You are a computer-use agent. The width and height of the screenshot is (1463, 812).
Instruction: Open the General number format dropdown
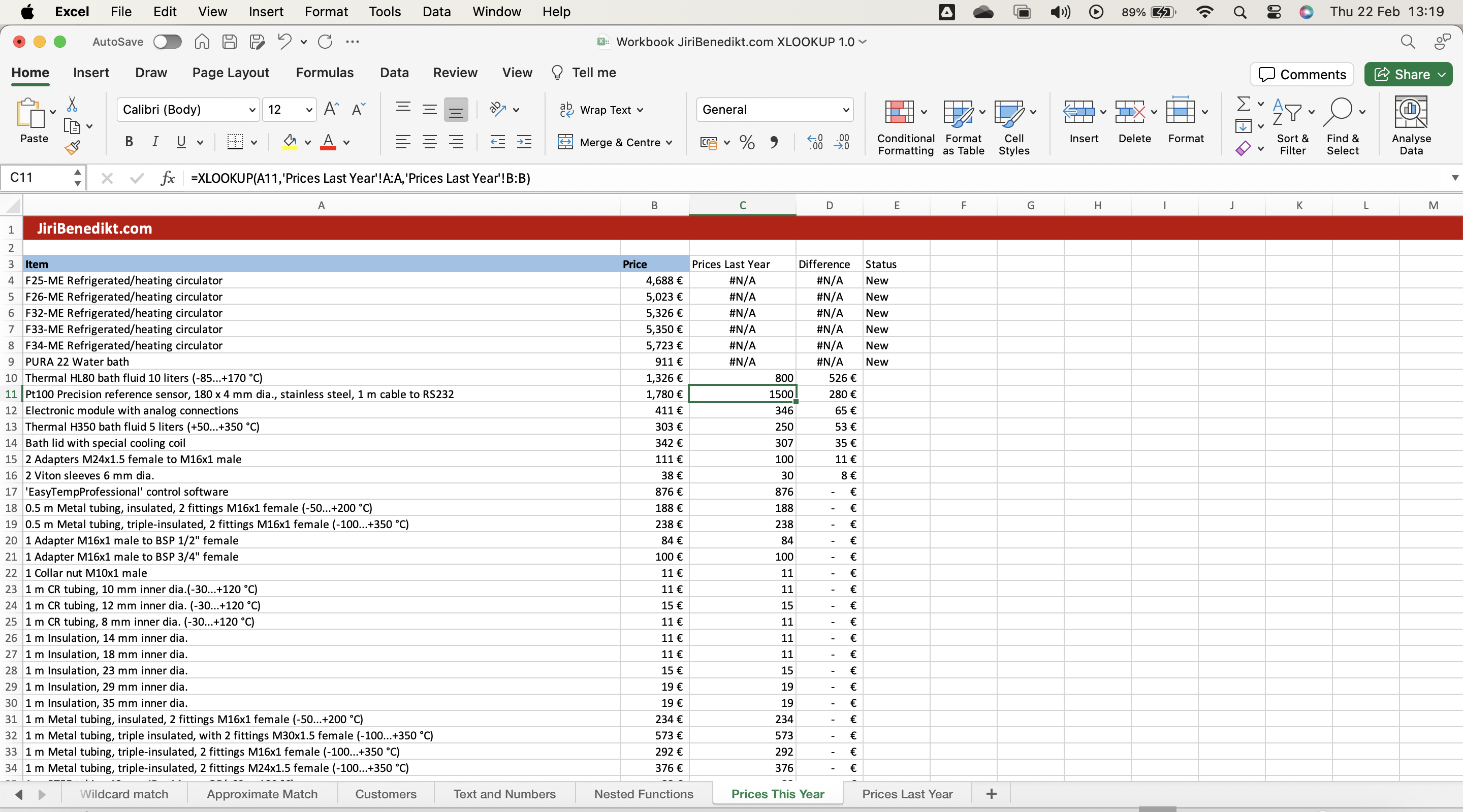tap(846, 110)
